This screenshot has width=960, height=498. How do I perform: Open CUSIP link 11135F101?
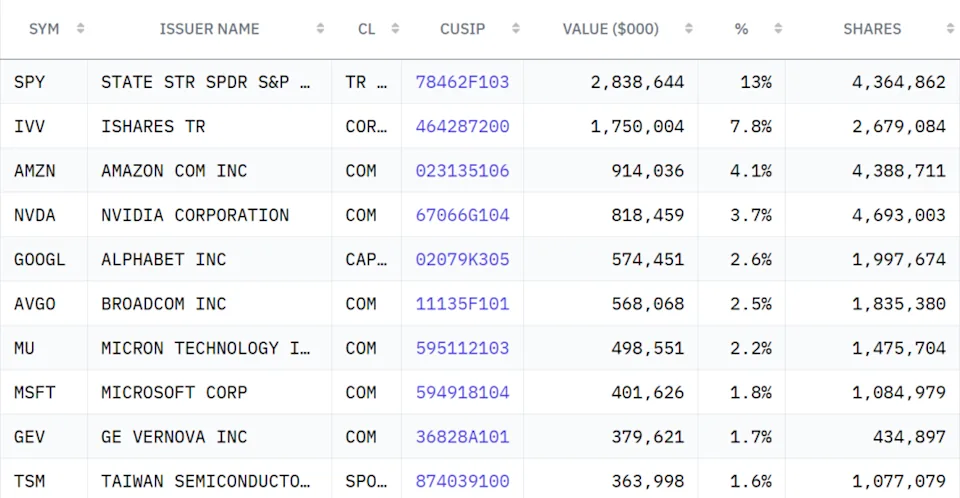tap(462, 304)
